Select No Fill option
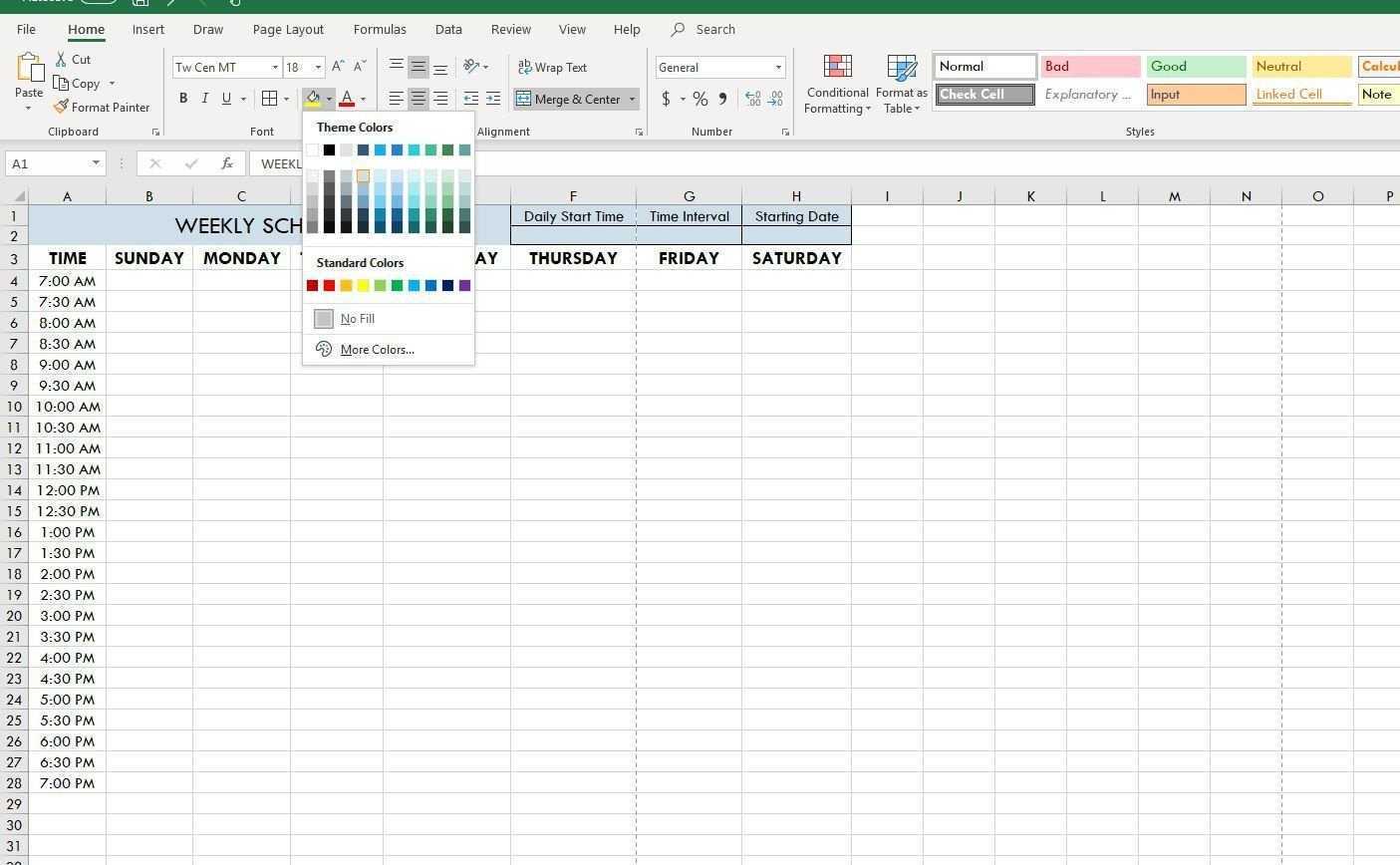Viewport: 1400px width, 865px height. click(x=357, y=319)
